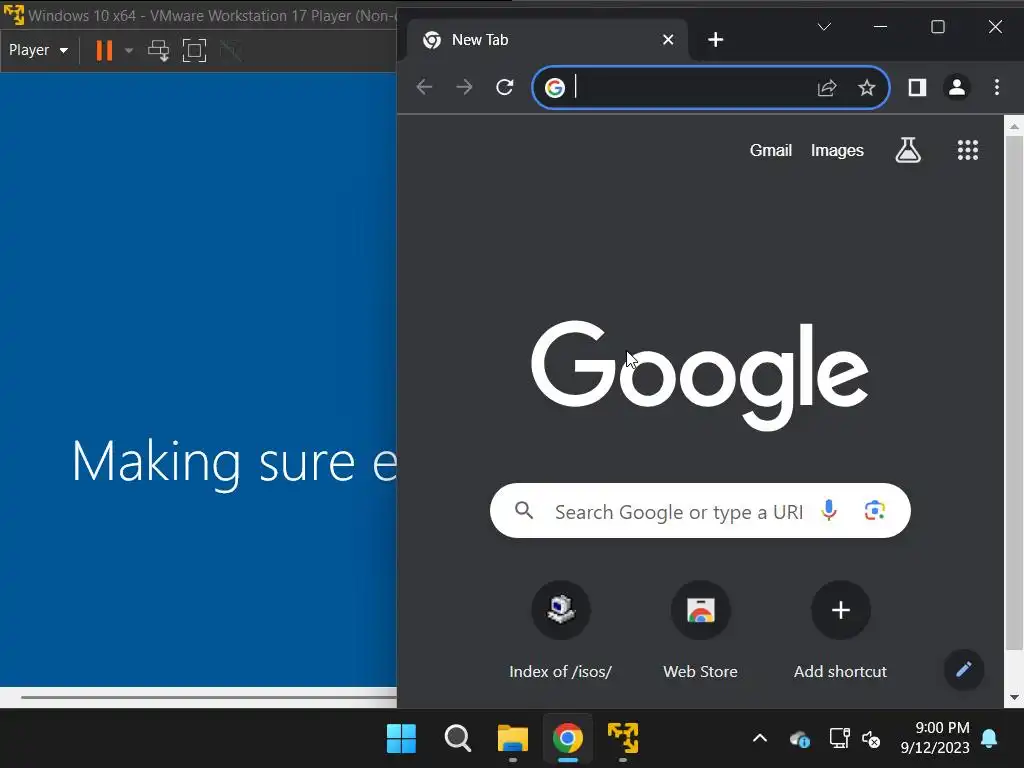
Task: Click the Google icon in address bar
Action: pos(555,88)
